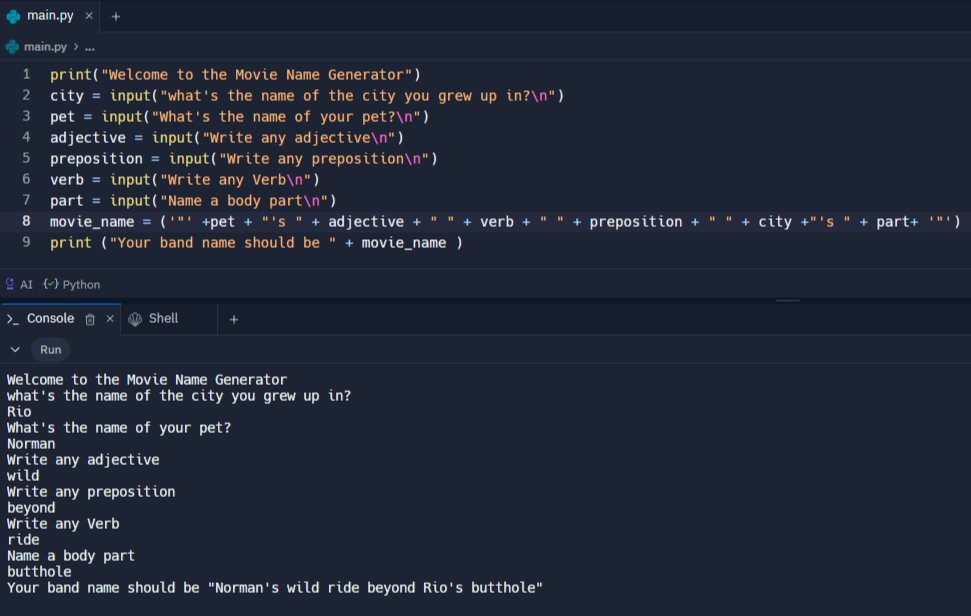Click console line 'beyond'
Viewport: 971px width, 616px height.
click(x=31, y=508)
